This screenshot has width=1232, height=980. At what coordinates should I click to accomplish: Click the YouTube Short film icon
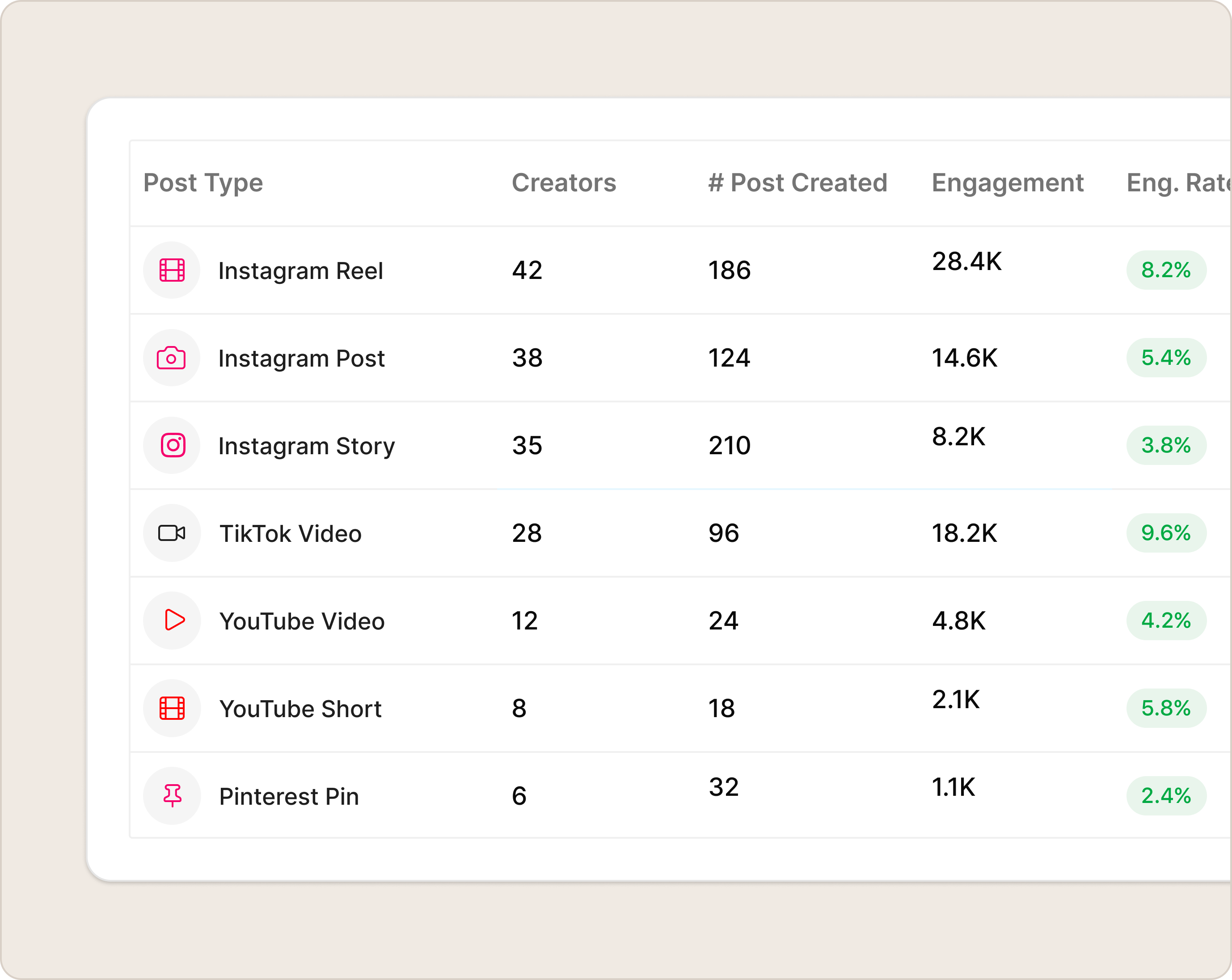pyautogui.click(x=171, y=708)
